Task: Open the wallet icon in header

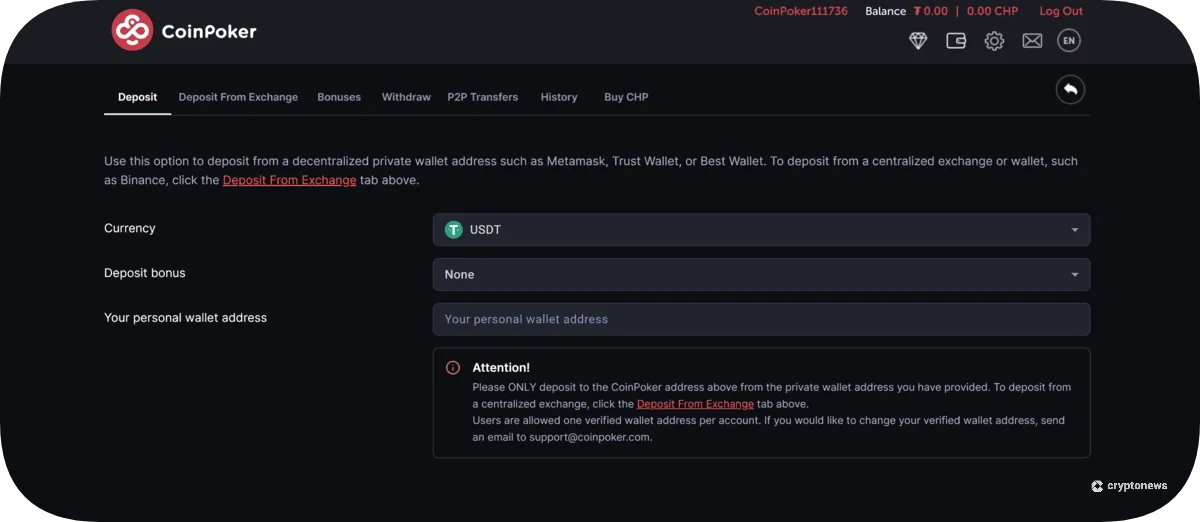Action: pyautogui.click(x=956, y=41)
